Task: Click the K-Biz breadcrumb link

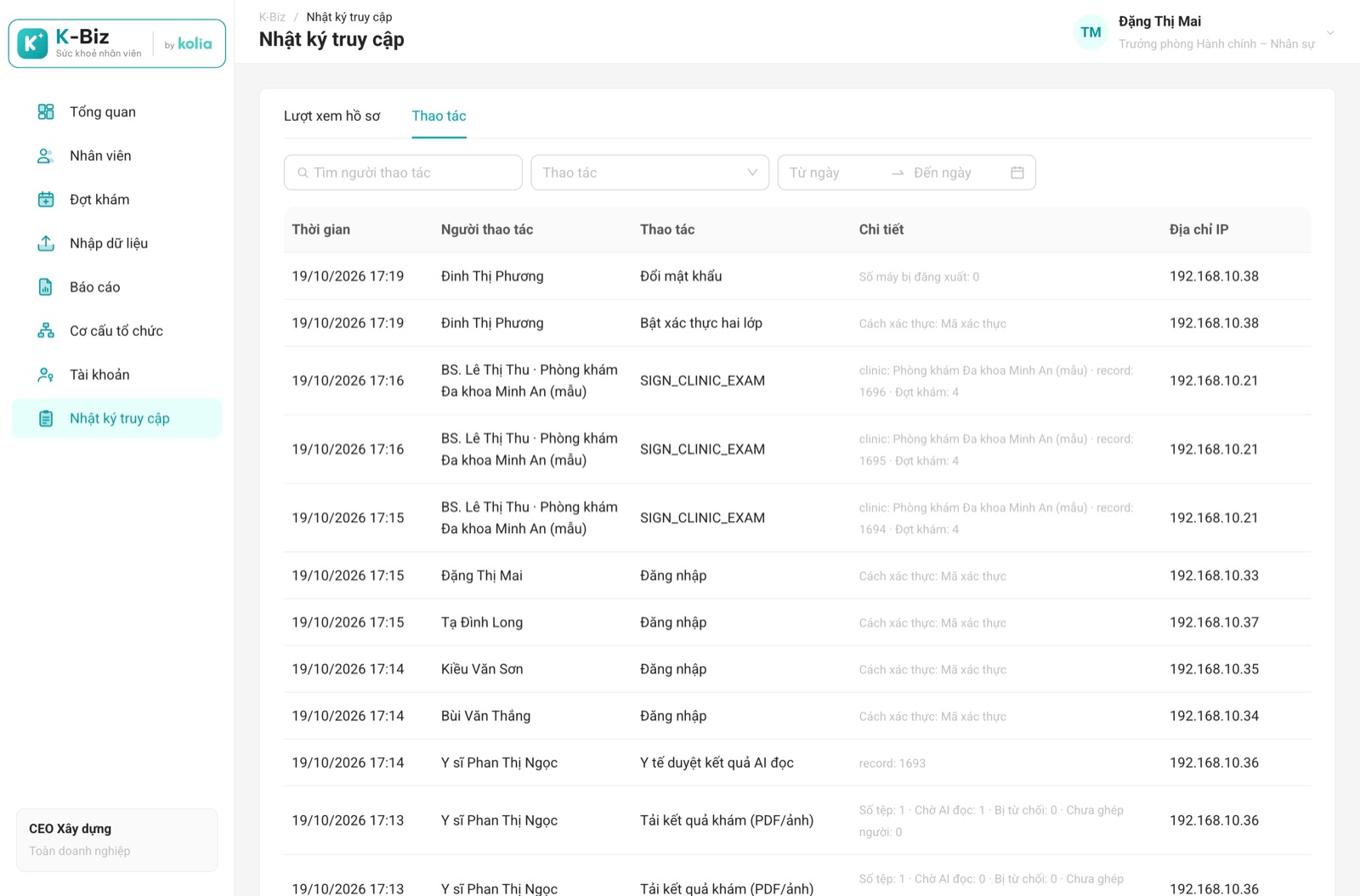Action: 272,17
